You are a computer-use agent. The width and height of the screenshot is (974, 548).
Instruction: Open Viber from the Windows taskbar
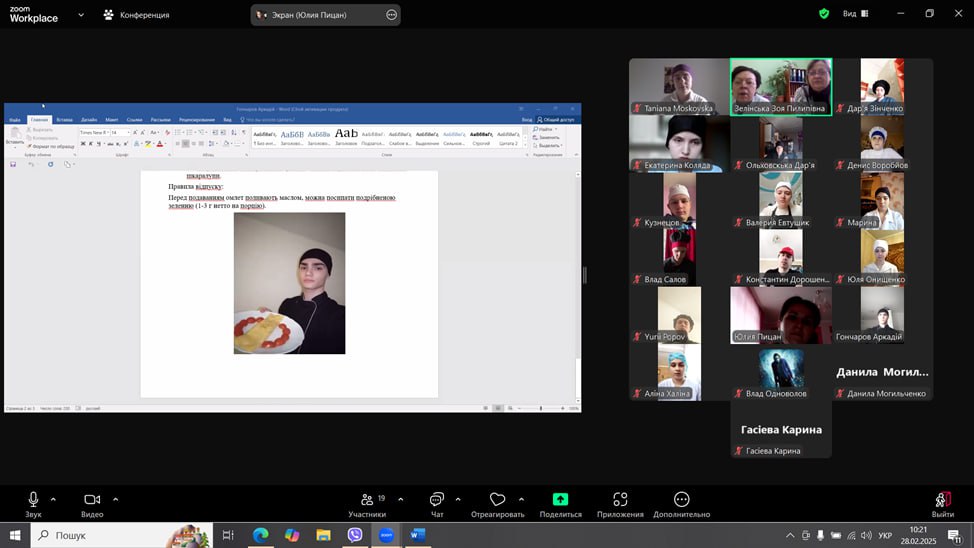pyautogui.click(x=355, y=535)
